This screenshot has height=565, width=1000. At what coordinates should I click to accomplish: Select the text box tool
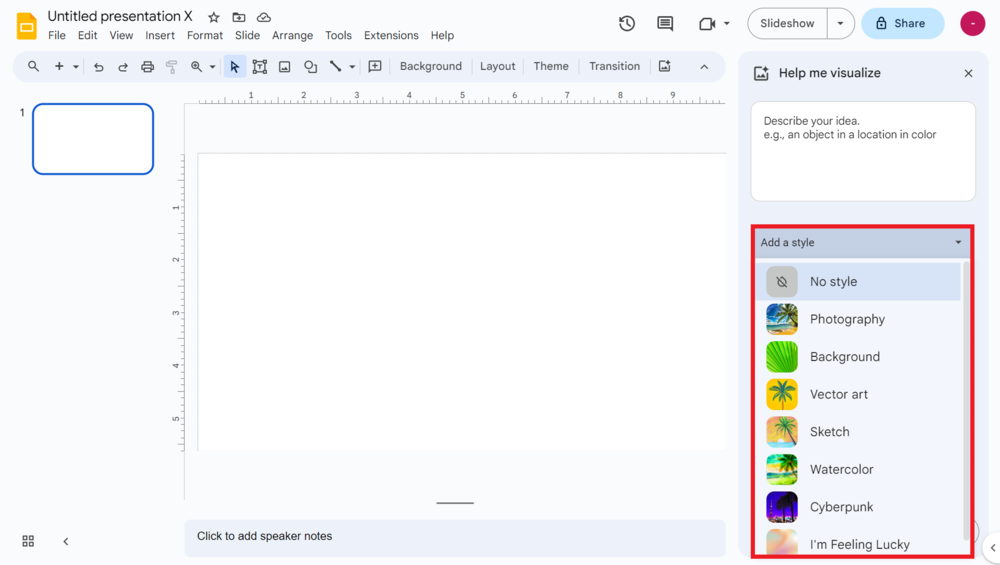260,67
